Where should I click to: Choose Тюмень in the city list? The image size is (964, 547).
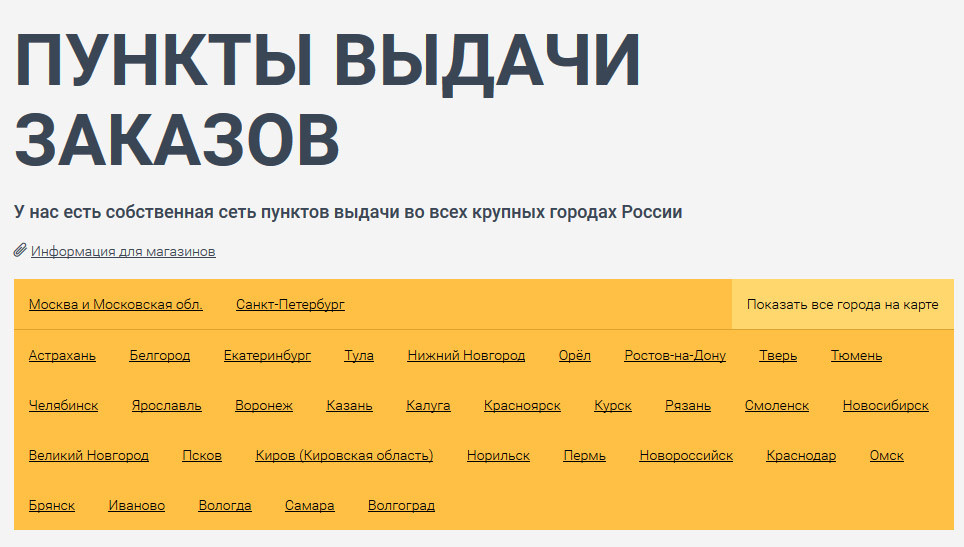click(x=856, y=356)
